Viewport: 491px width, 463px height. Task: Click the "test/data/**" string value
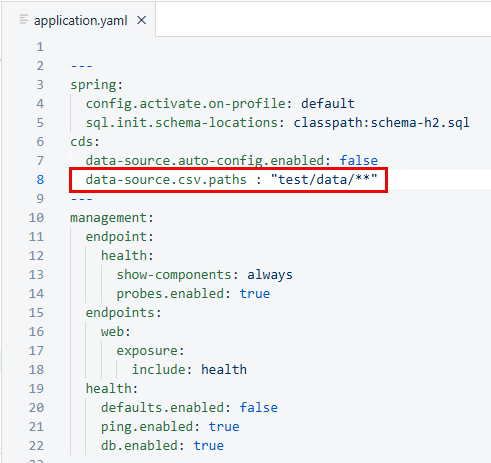point(324,179)
